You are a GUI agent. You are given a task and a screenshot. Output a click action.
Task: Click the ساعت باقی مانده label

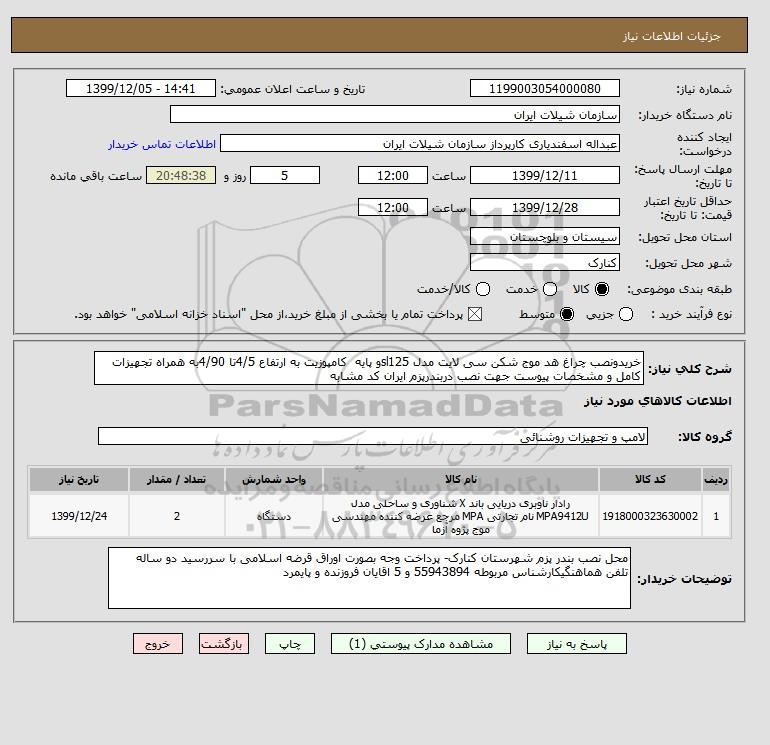coord(96,176)
